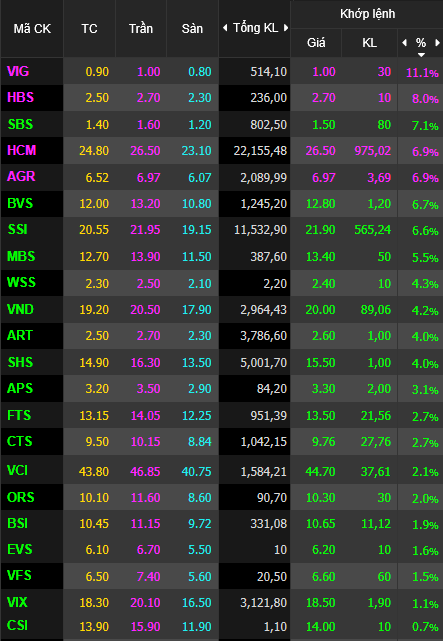
Task: Click right arrow beside % column header
Action: (437, 43)
